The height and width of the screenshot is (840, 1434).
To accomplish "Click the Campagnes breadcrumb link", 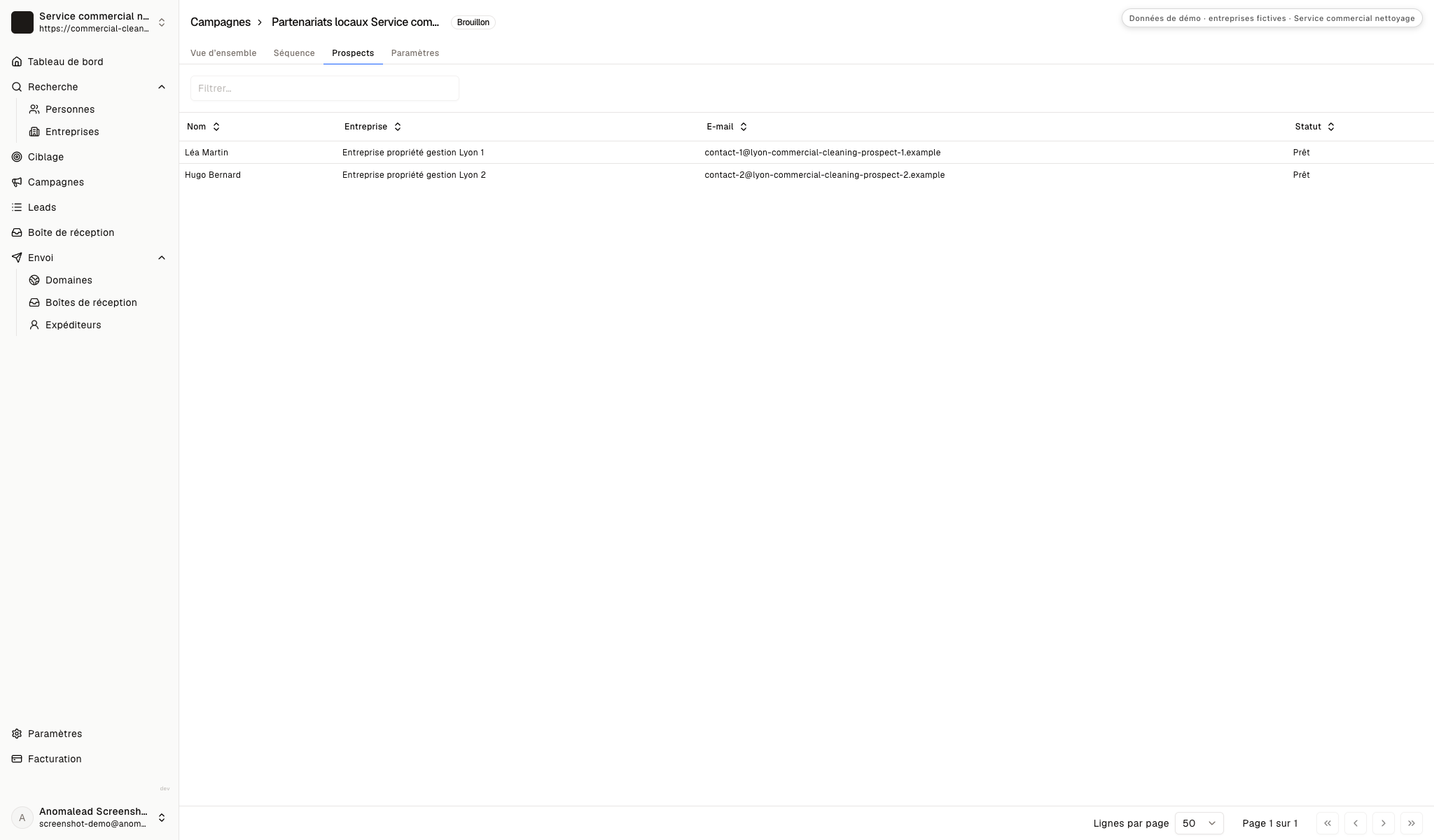I will pyautogui.click(x=221, y=22).
